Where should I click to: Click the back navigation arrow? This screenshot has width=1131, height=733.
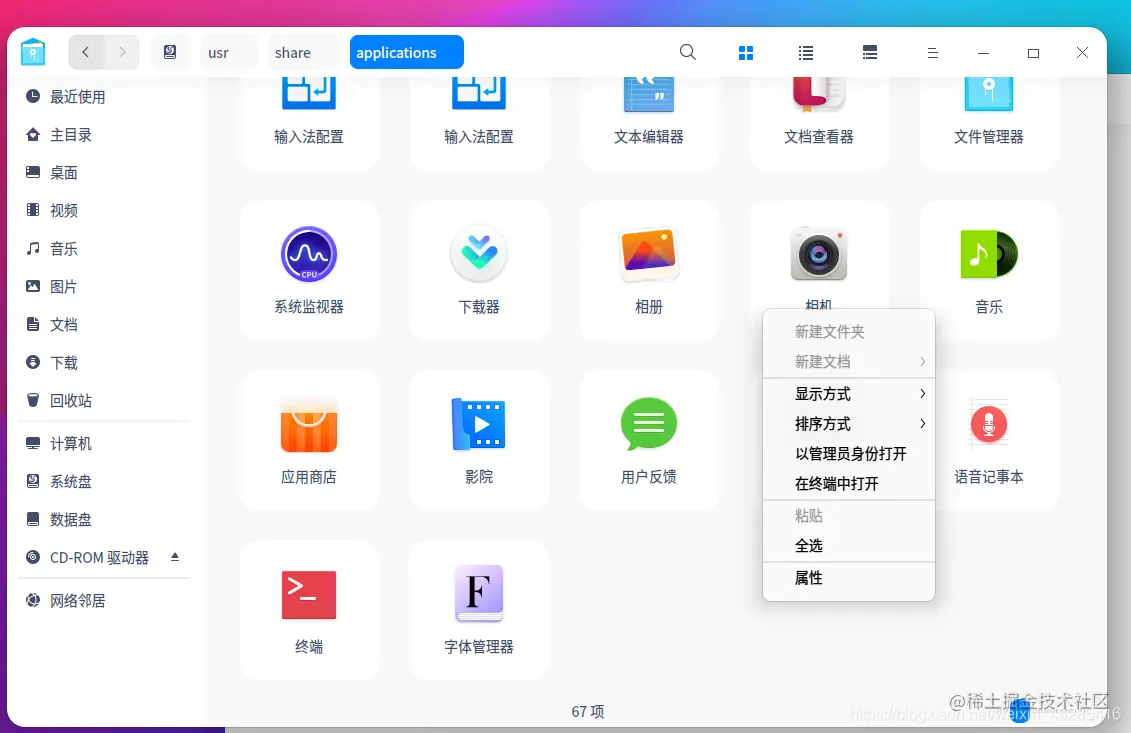(86, 52)
